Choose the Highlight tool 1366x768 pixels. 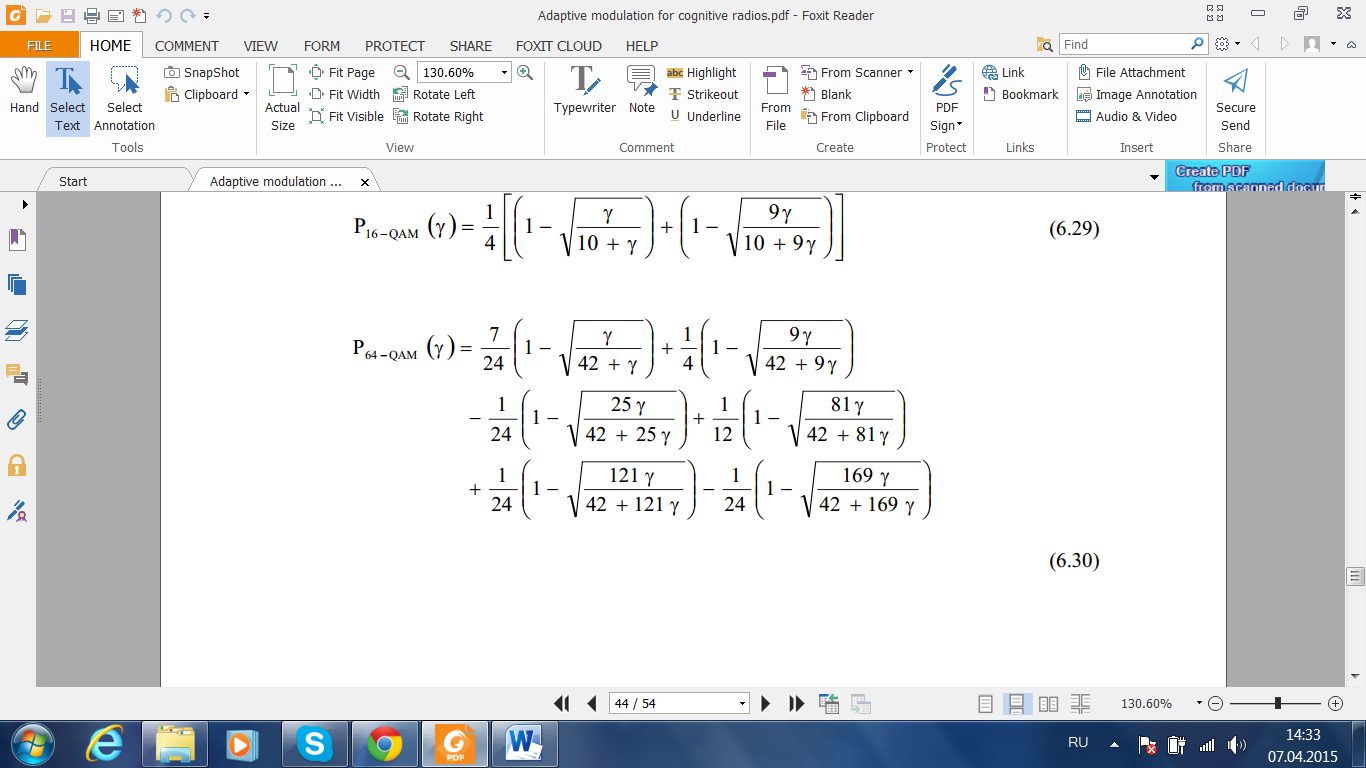tap(701, 73)
